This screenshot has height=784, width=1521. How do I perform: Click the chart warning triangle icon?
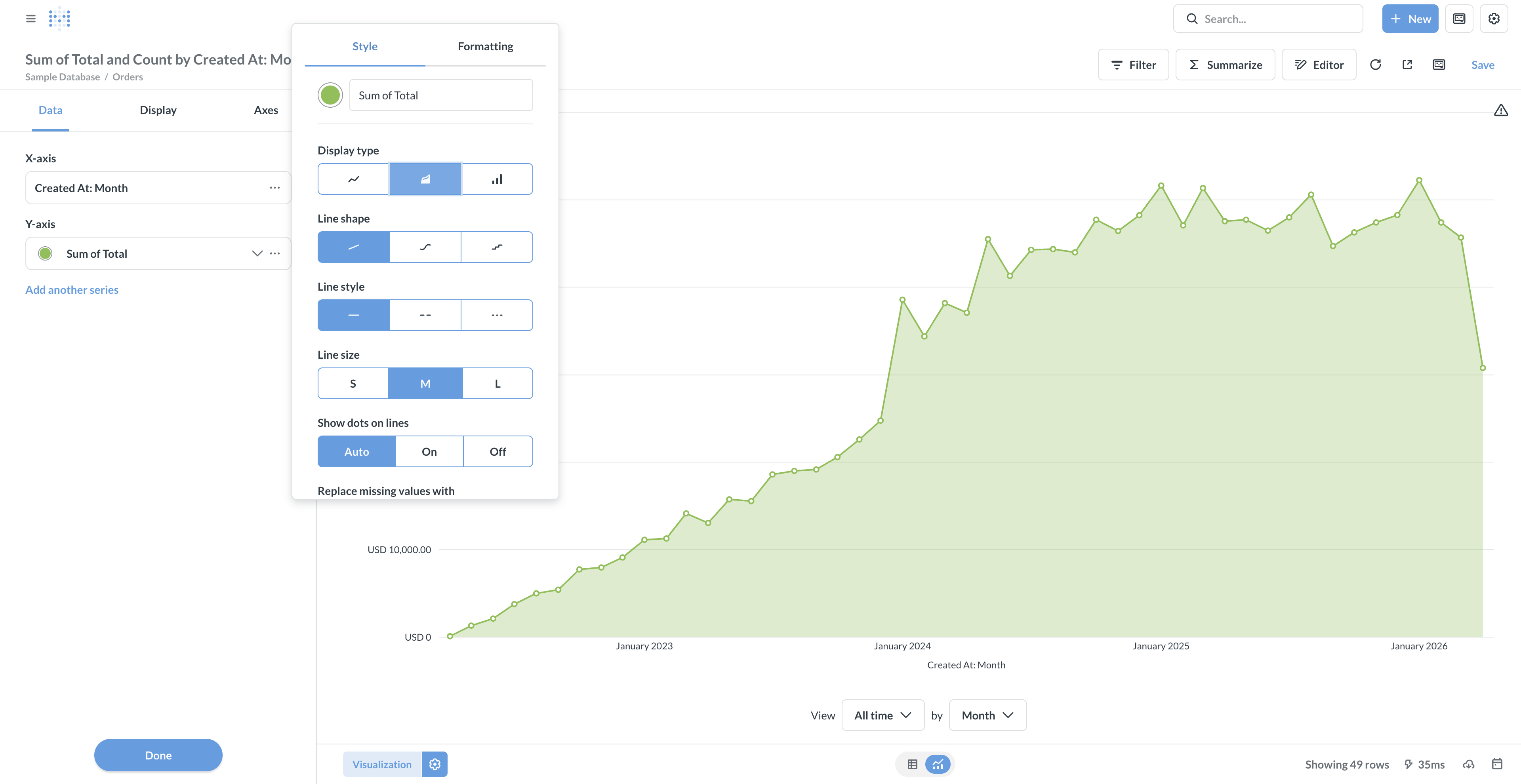[x=1500, y=110]
